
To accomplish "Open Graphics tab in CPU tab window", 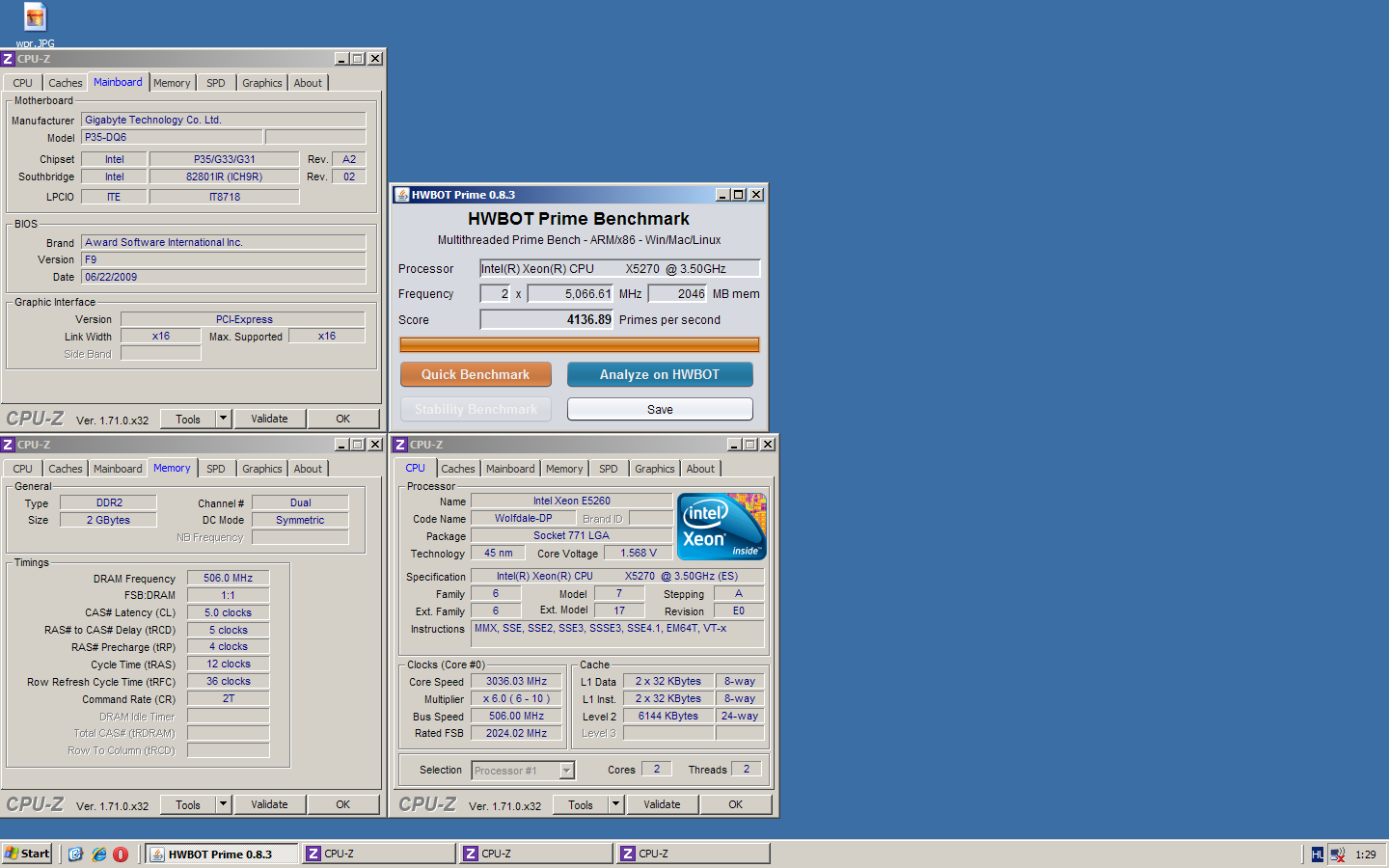I will point(655,469).
